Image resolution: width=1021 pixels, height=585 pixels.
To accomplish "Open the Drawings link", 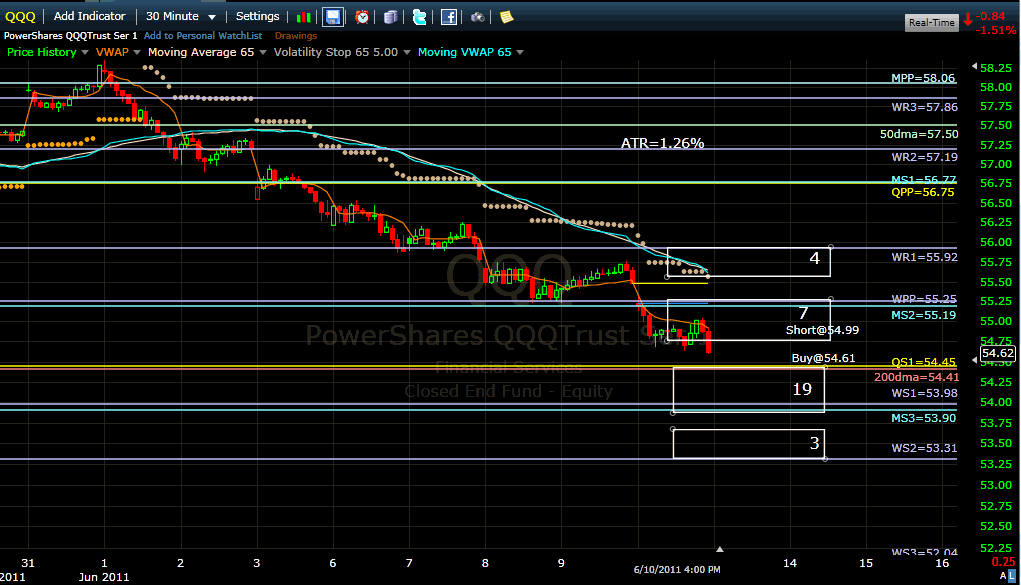I will (296, 36).
